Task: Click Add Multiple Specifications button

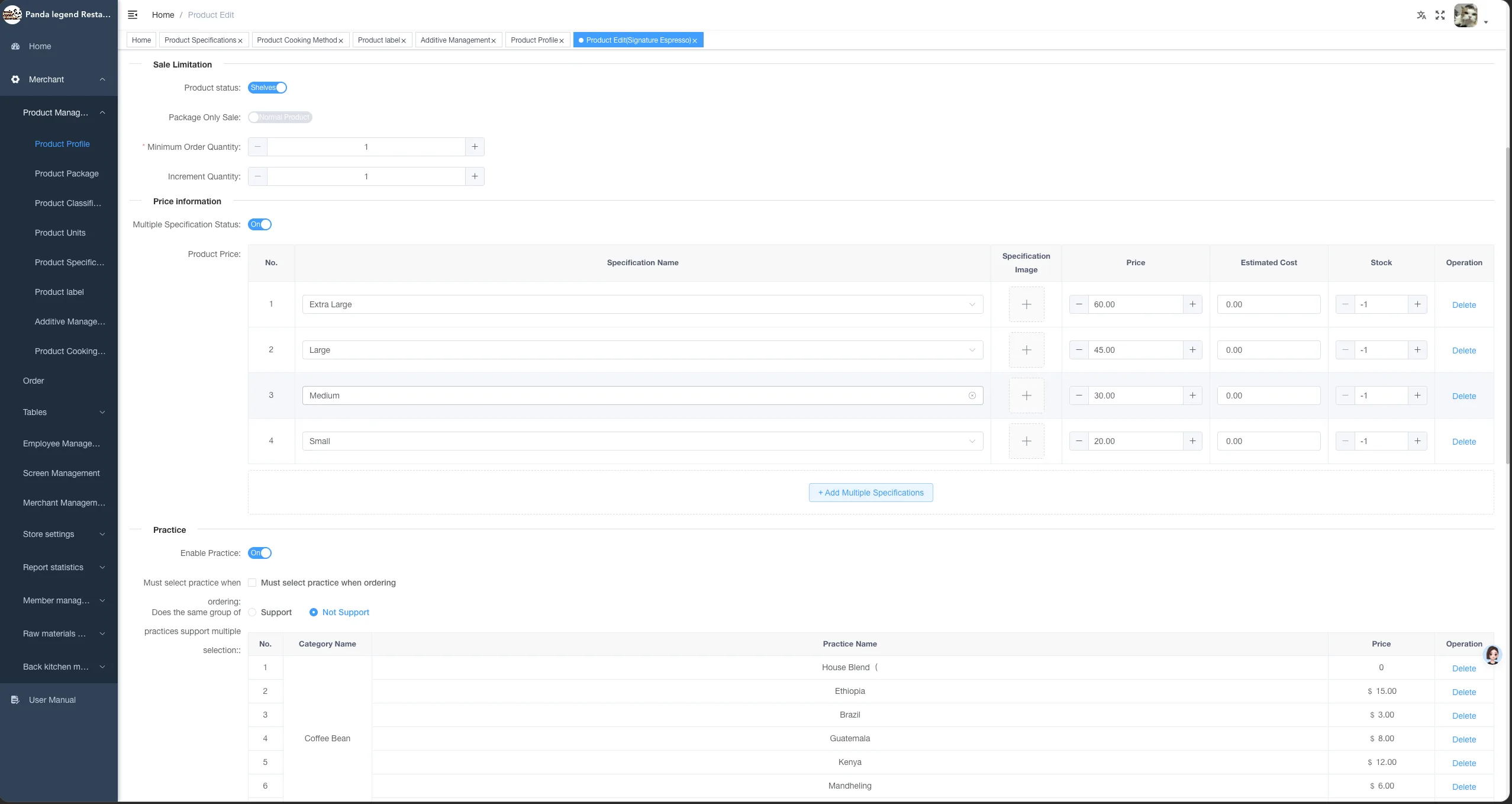Action: [871, 493]
